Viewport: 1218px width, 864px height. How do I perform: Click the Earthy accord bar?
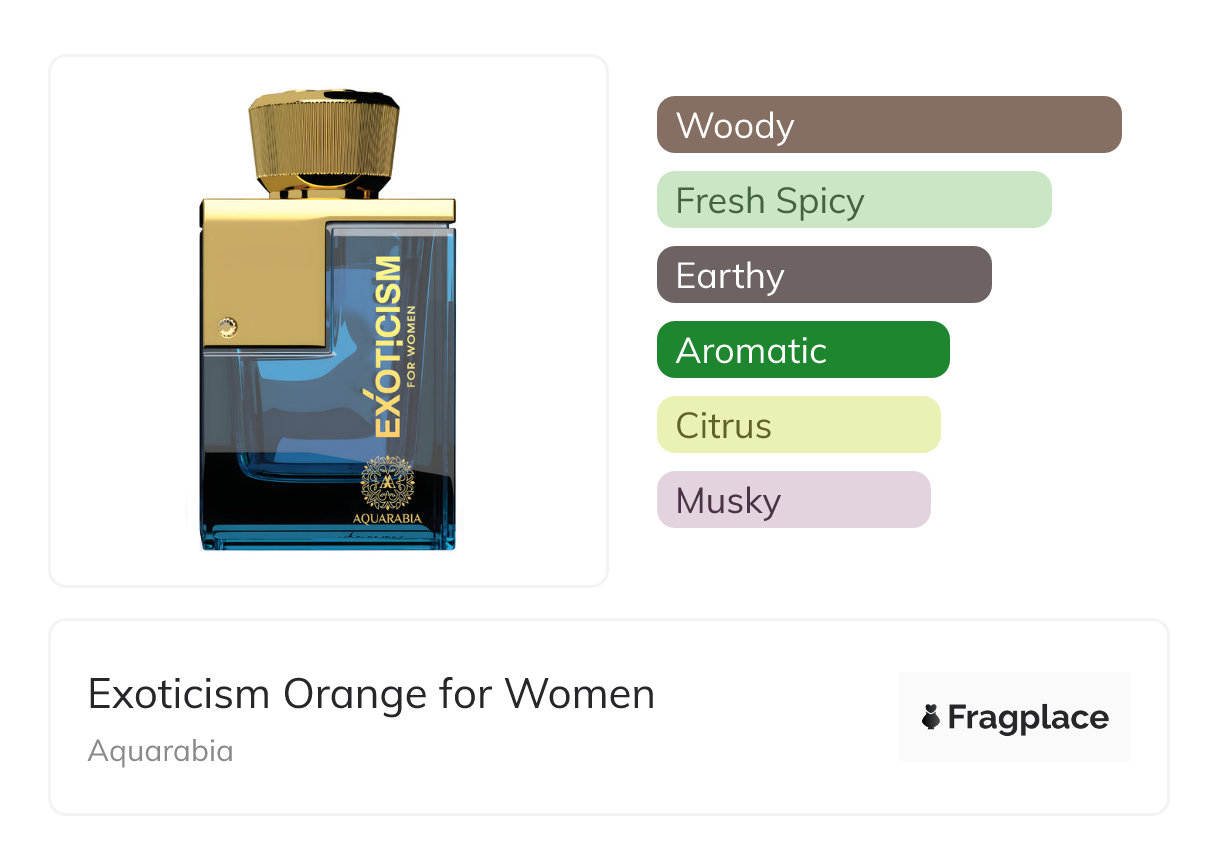pos(823,275)
